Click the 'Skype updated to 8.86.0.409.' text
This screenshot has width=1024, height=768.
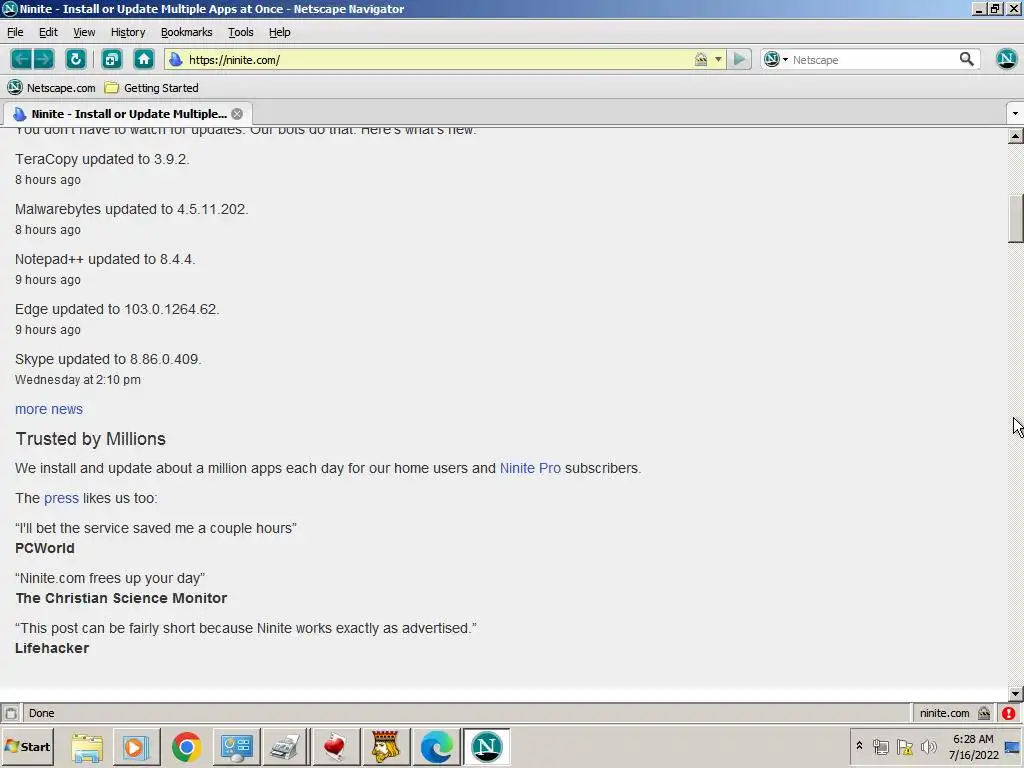108,359
